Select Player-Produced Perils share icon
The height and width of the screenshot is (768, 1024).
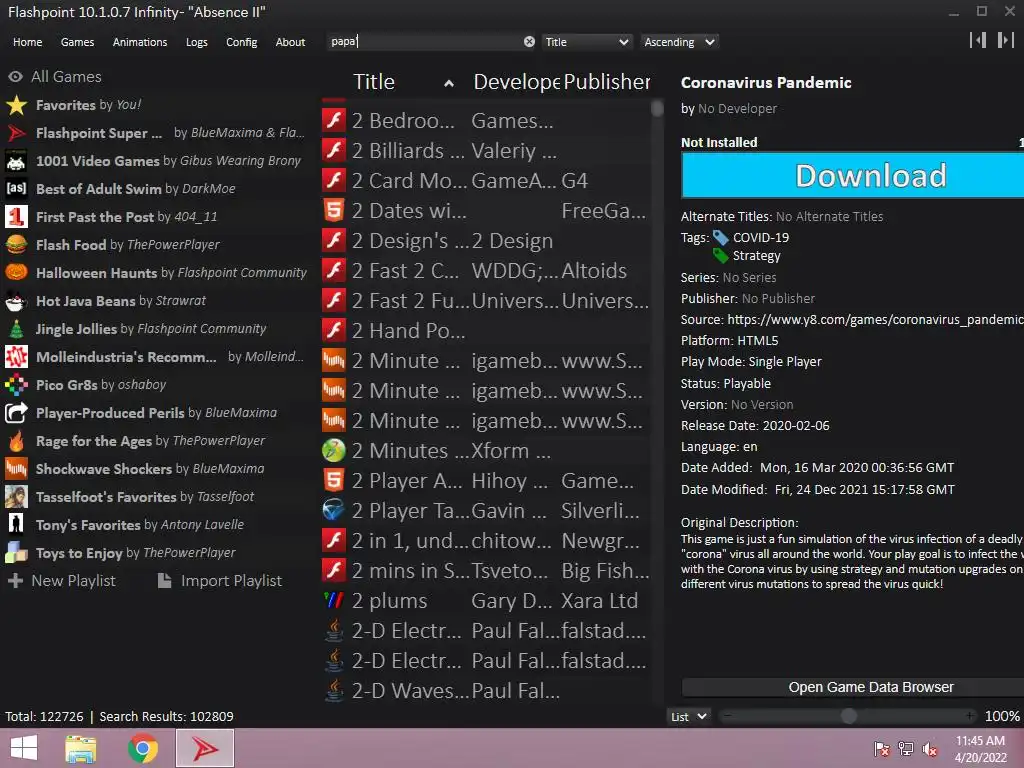click(x=16, y=413)
